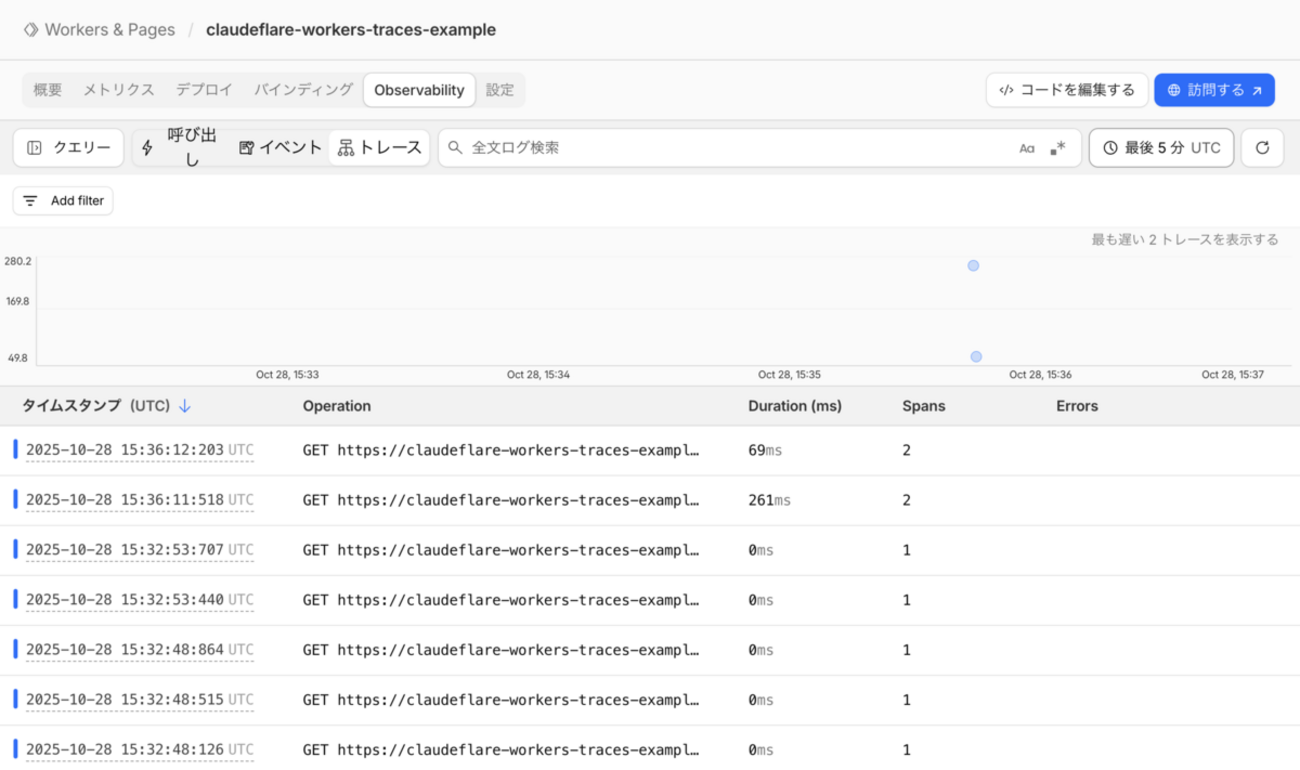The image size is (1300, 770).
Task: Open the trace at 15:36:11:518
Action: pyautogui.click(x=650, y=500)
